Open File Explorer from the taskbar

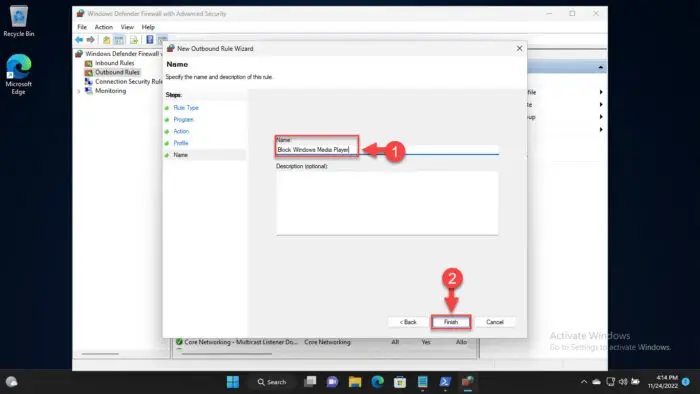tap(355, 382)
